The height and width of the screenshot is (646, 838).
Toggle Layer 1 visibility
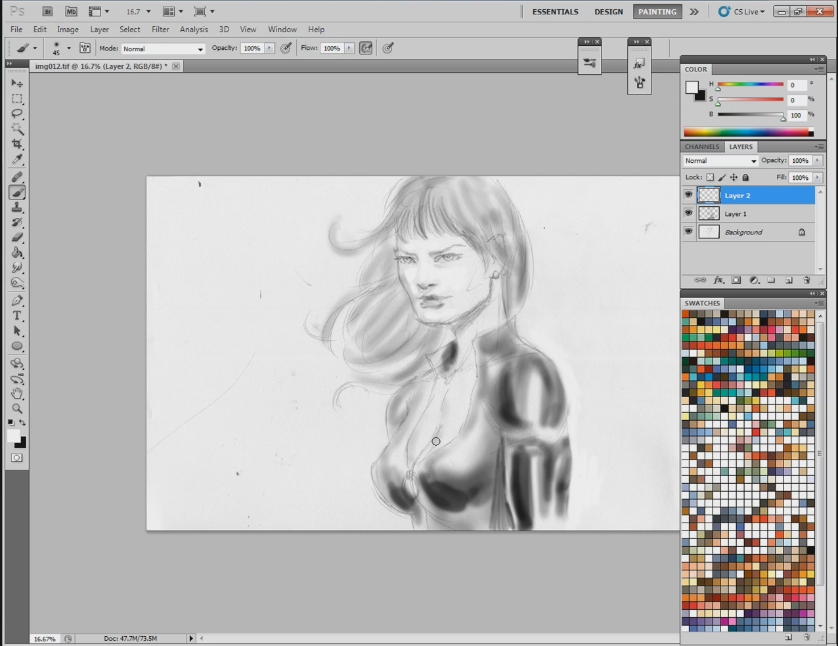(689, 213)
